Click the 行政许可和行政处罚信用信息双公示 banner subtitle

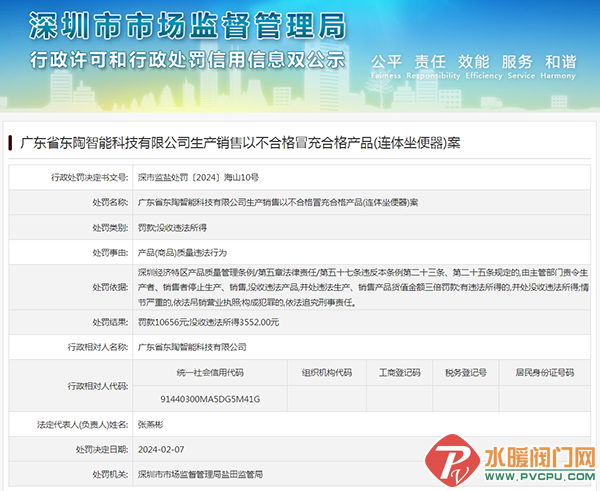(x=188, y=60)
